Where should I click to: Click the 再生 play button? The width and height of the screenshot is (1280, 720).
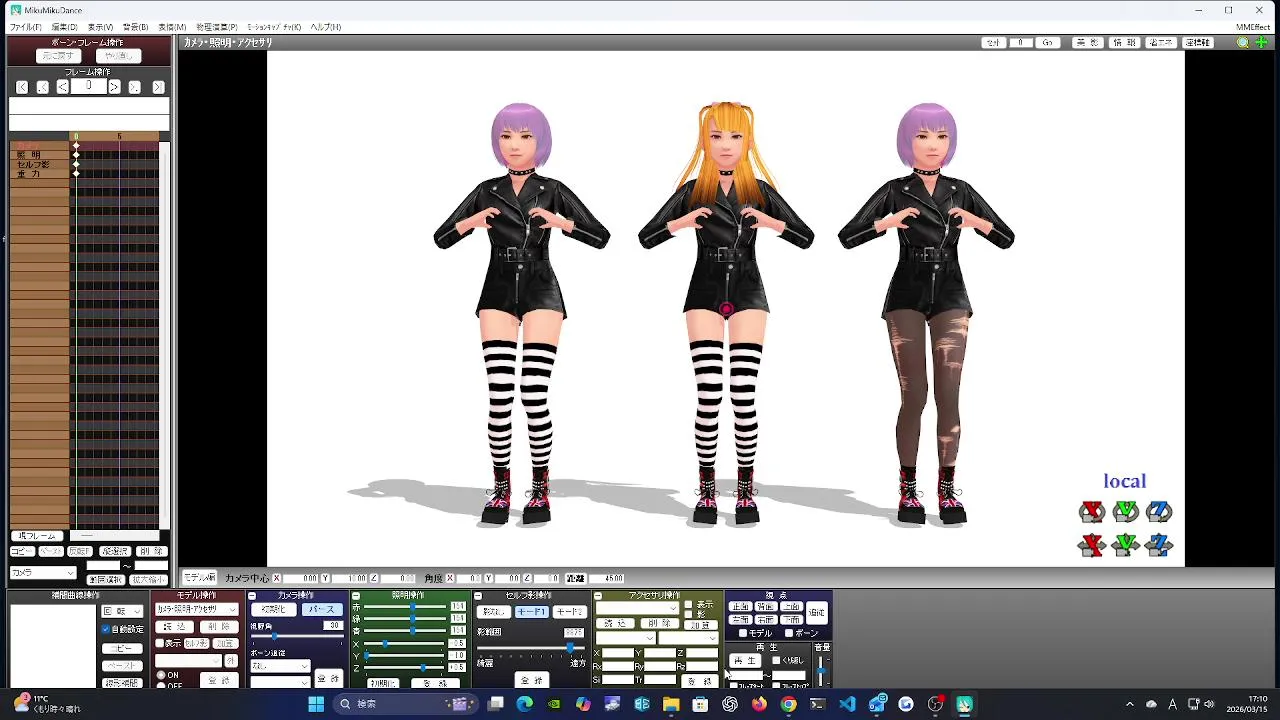tap(745, 661)
